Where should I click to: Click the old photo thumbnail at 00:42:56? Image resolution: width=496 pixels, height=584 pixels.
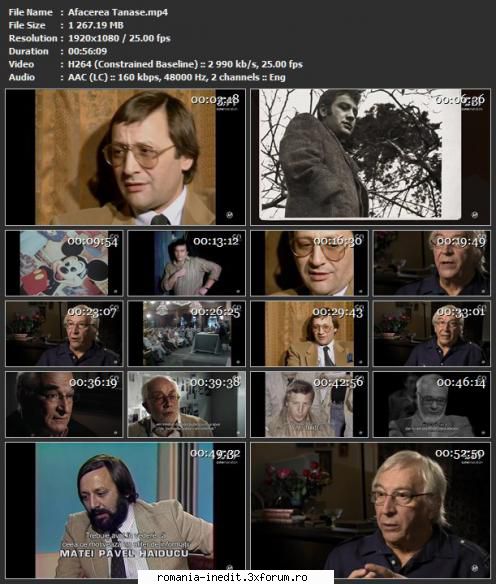[309, 404]
